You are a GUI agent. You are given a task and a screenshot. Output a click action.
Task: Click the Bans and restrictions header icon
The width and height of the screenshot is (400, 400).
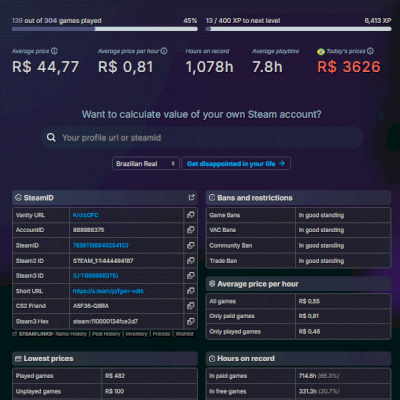coord(212,198)
